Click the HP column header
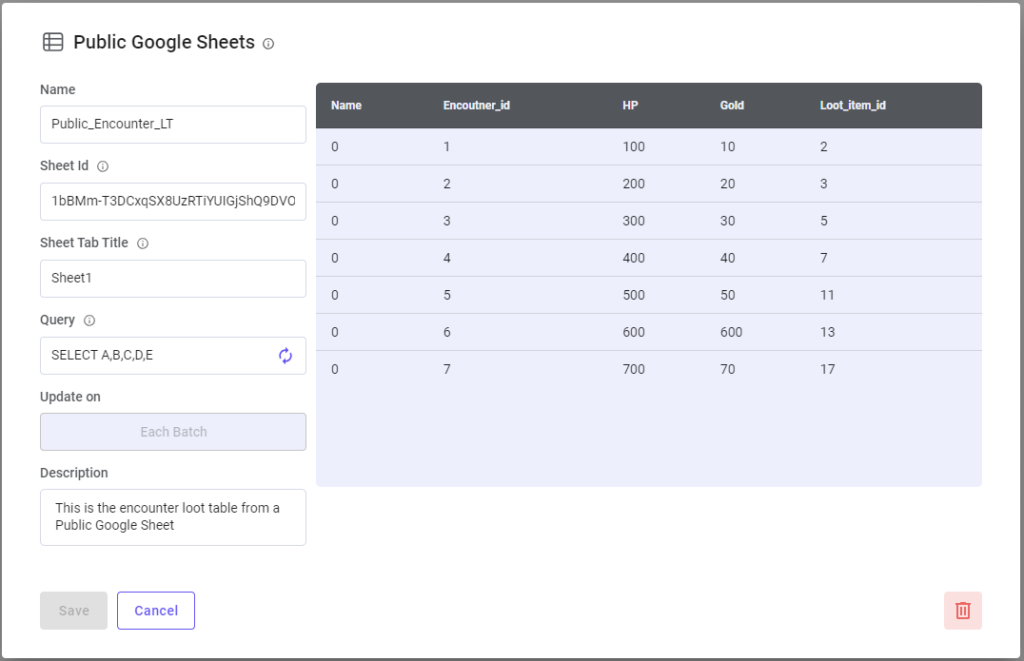This screenshot has width=1024, height=661. [630, 105]
